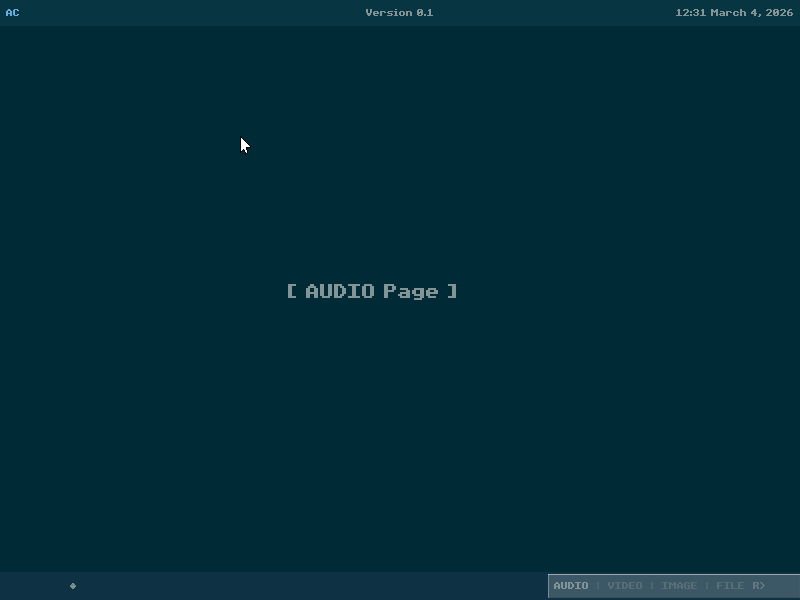The image size is (800, 600).
Task: Click the year 2026 in the header
Action: (780, 13)
